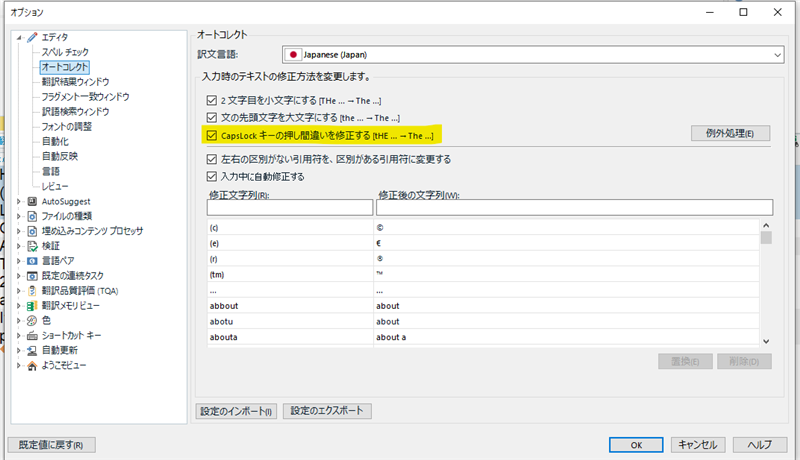The width and height of the screenshot is (800, 460).
Task: Select 翻訳結果ウィンドウ in the tree
Action: (76, 82)
